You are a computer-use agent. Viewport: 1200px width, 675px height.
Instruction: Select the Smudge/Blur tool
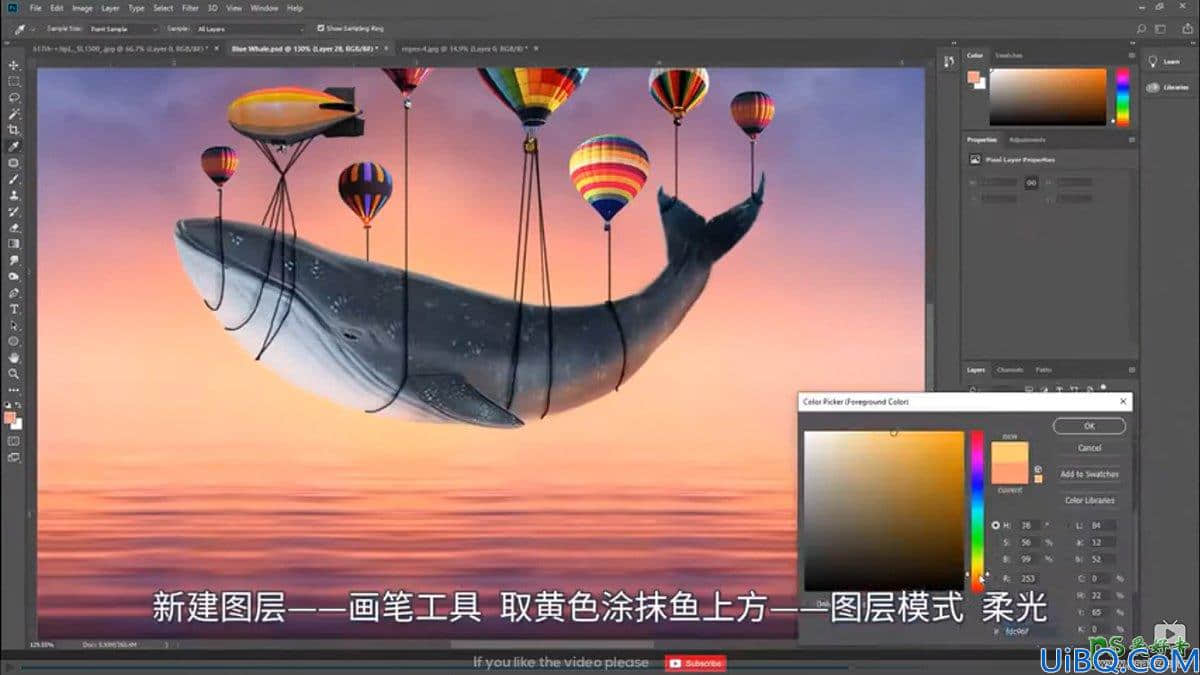tap(14, 260)
